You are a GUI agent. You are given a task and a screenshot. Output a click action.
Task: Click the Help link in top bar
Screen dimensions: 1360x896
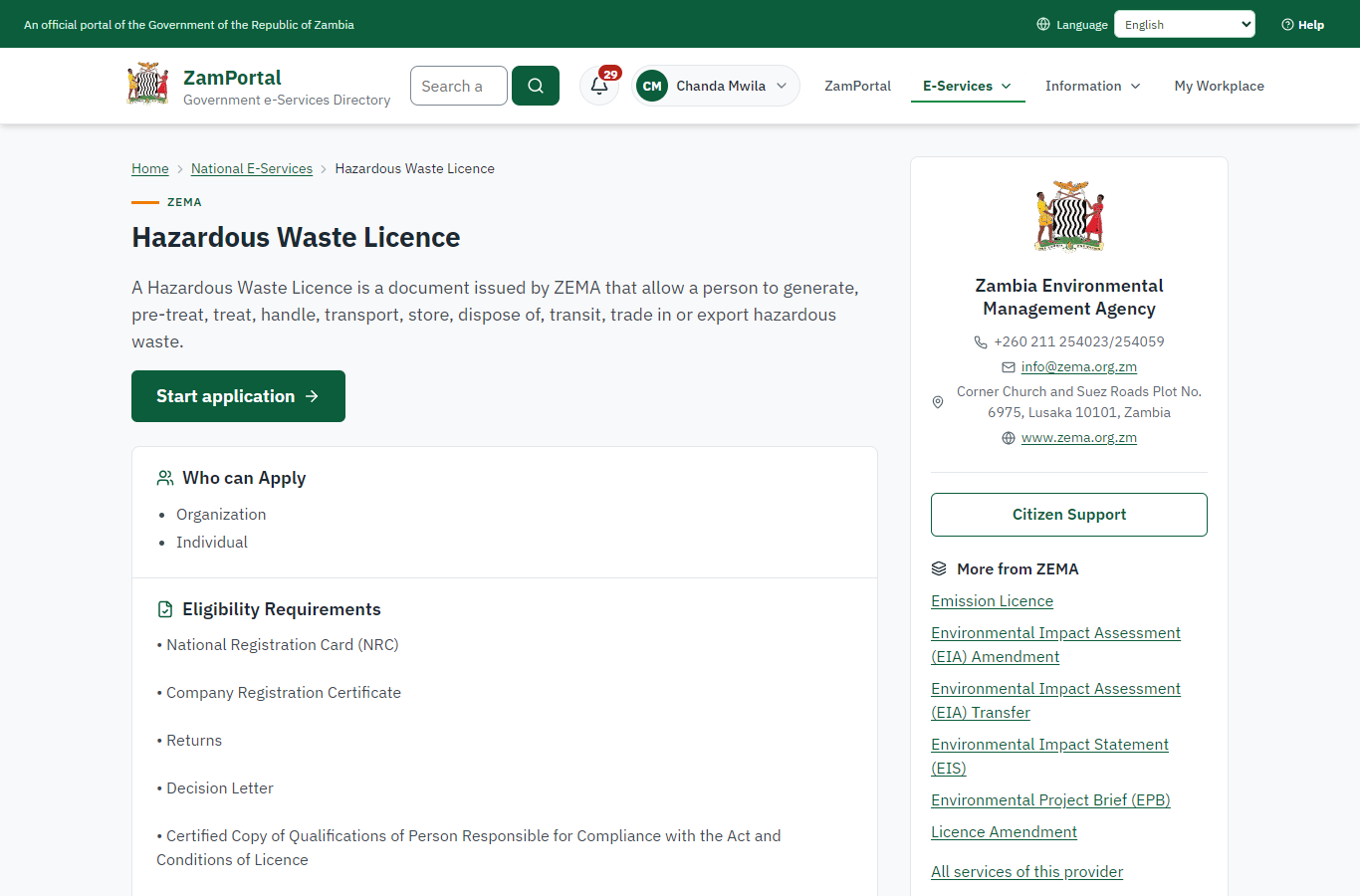[1303, 25]
